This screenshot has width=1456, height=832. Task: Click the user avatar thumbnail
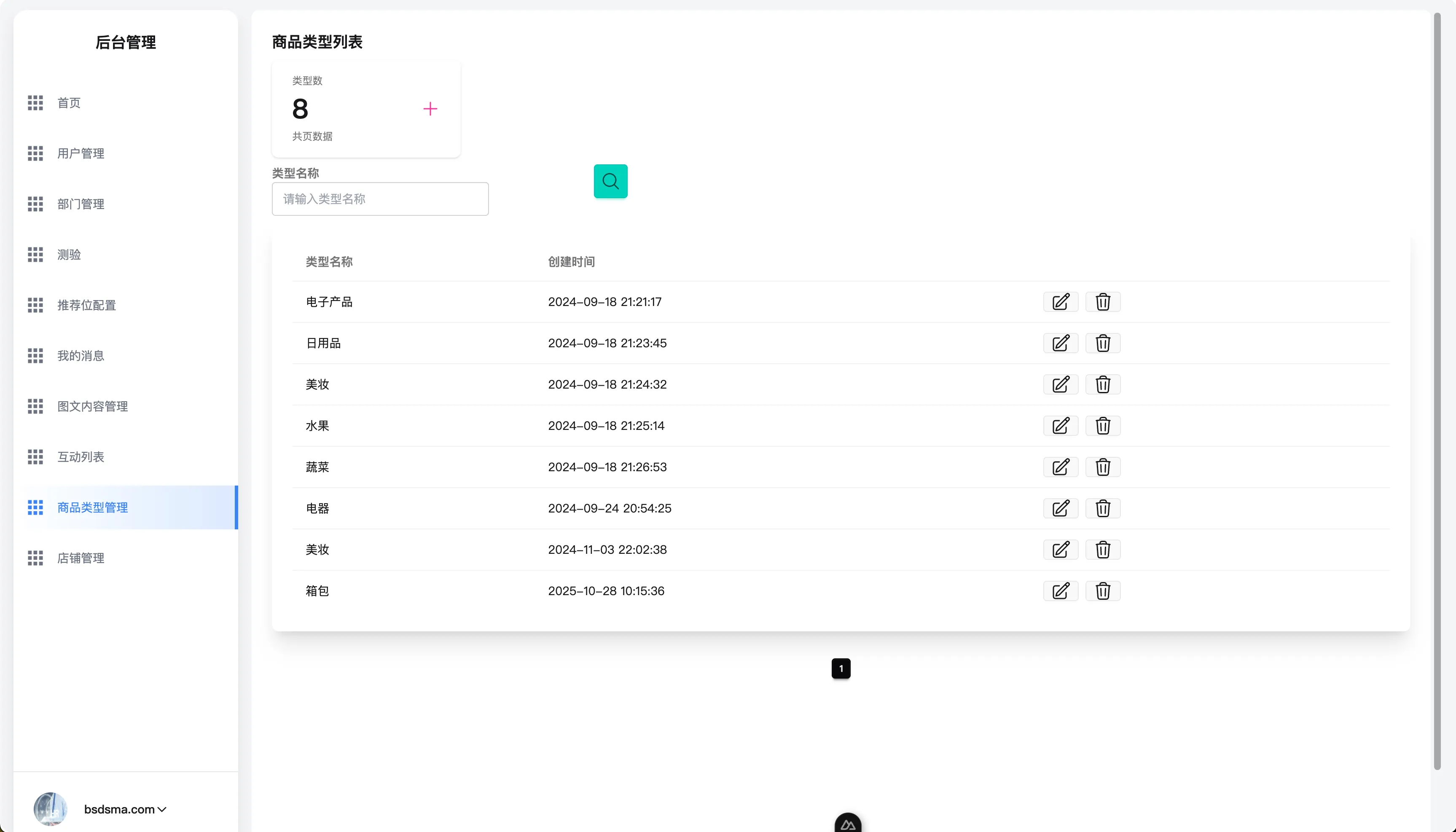(x=50, y=808)
